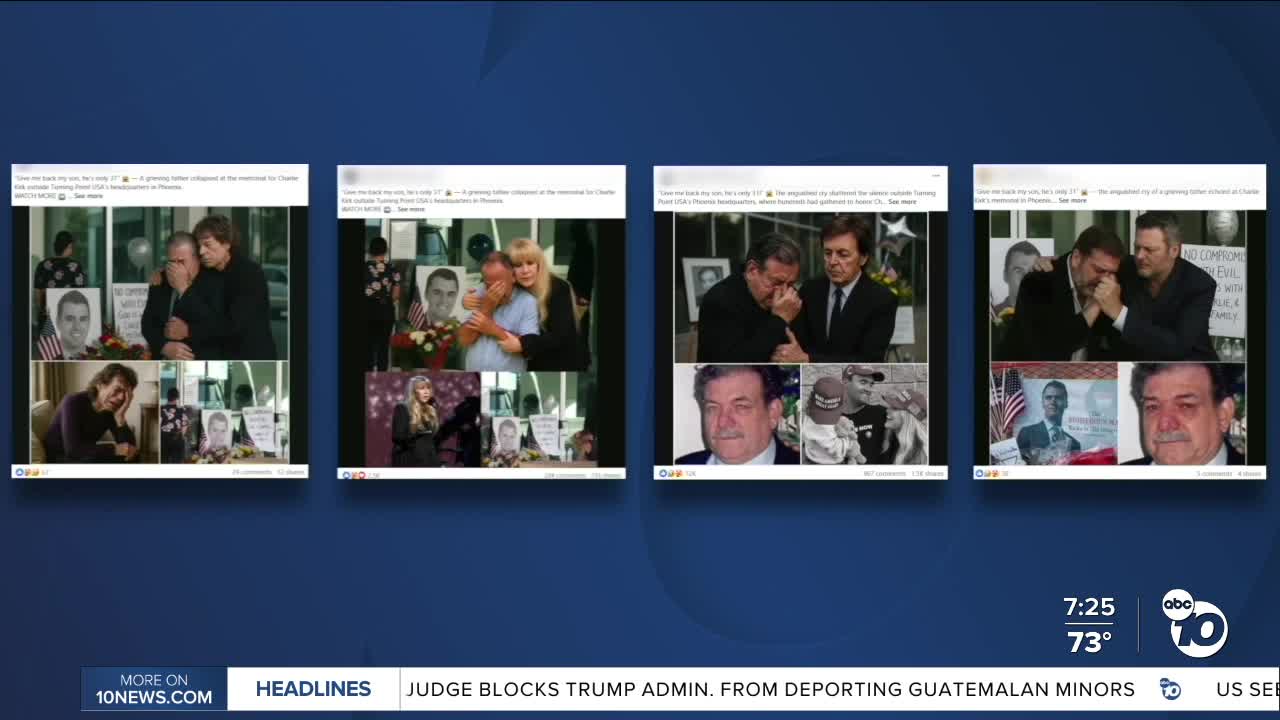Click the MORE ON 10NEWS.COM banner

point(154,689)
